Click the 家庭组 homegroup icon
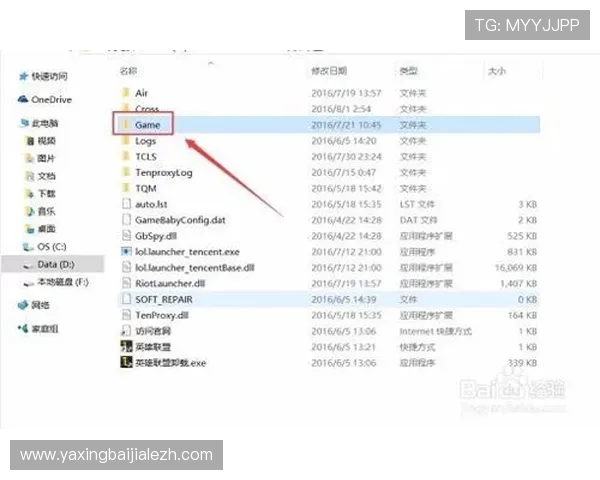The image size is (600, 480). point(23,328)
